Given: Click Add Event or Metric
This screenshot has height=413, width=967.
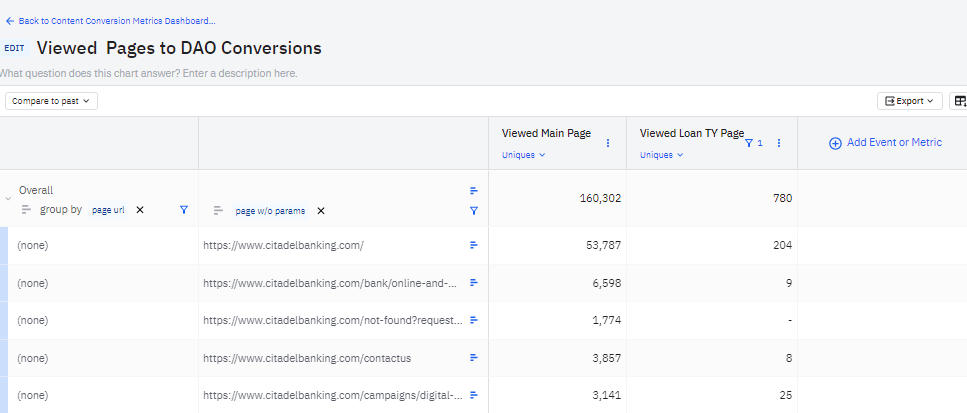Looking at the screenshot, I should click(885, 143).
